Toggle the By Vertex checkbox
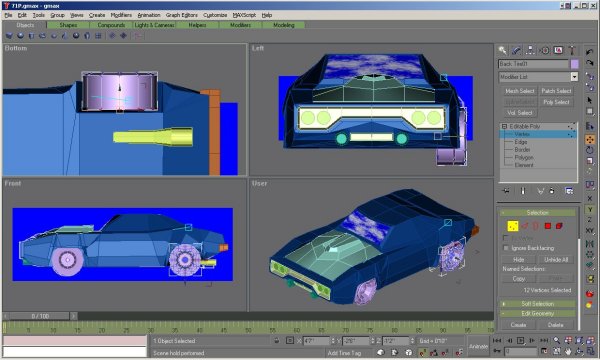 click(x=506, y=238)
